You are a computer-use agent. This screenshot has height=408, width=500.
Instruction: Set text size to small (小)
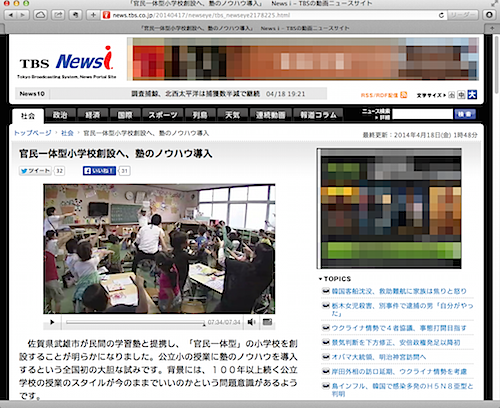(x=452, y=95)
